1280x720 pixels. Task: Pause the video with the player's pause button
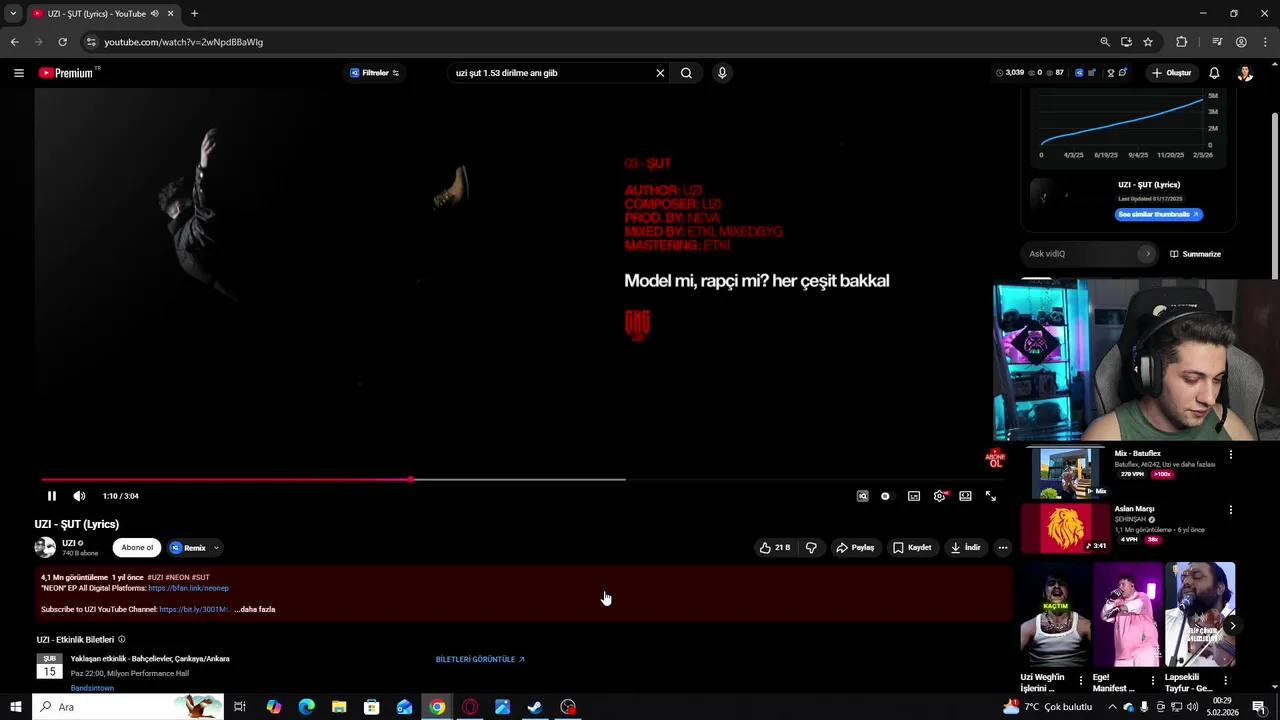click(x=52, y=496)
